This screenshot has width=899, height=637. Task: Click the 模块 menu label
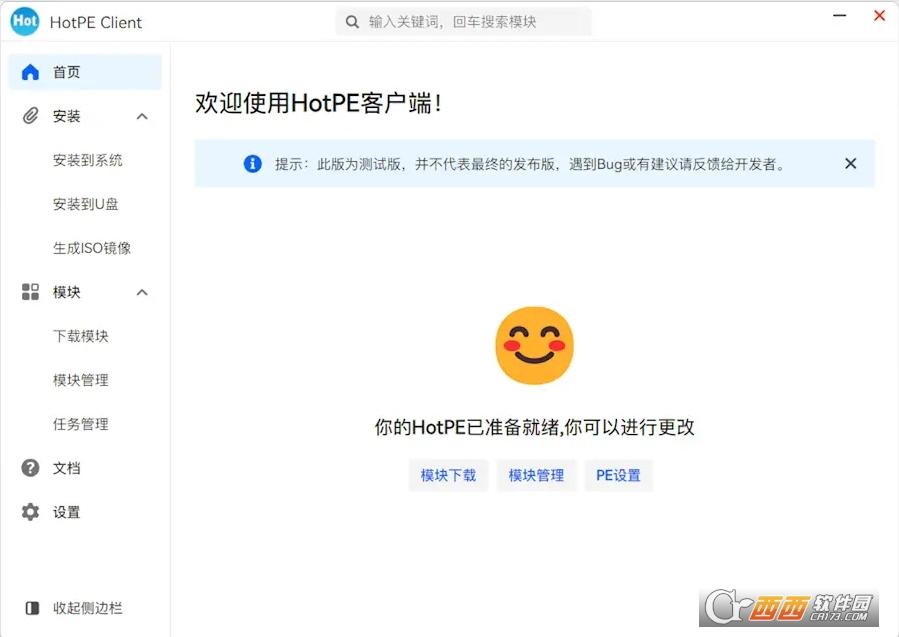click(x=67, y=292)
